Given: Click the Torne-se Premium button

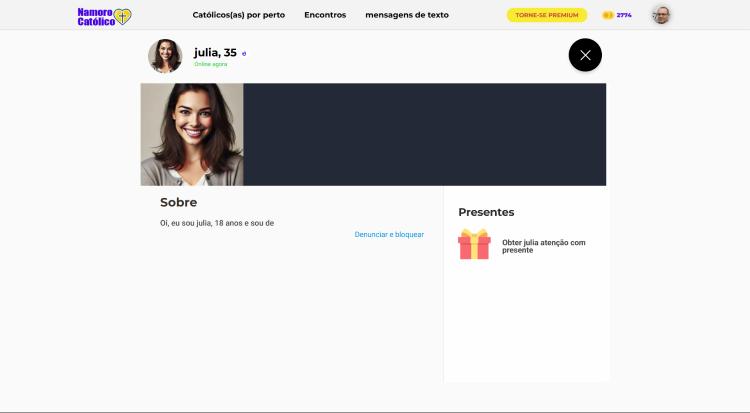Looking at the screenshot, I should [547, 15].
